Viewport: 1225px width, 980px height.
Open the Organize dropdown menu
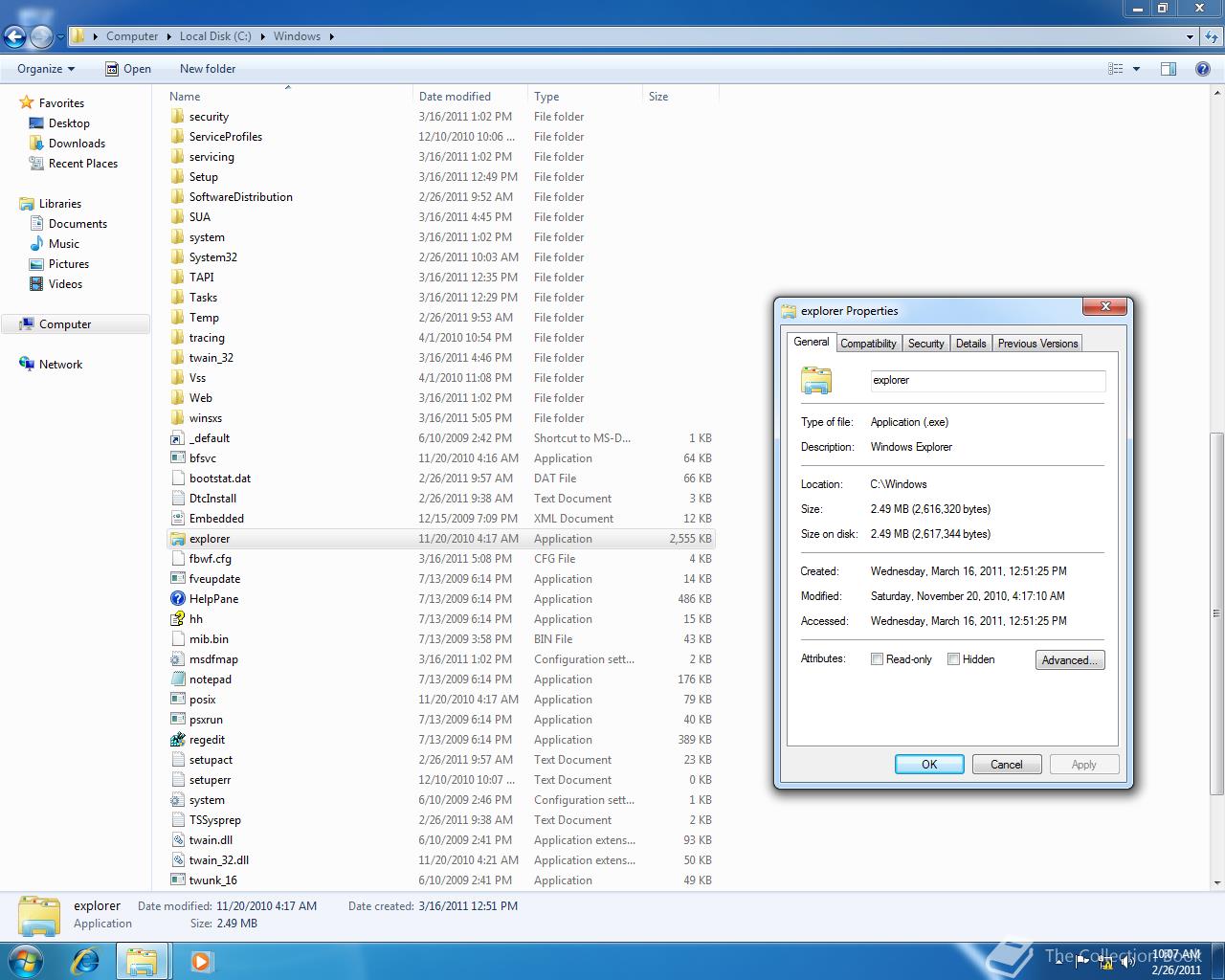(46, 69)
